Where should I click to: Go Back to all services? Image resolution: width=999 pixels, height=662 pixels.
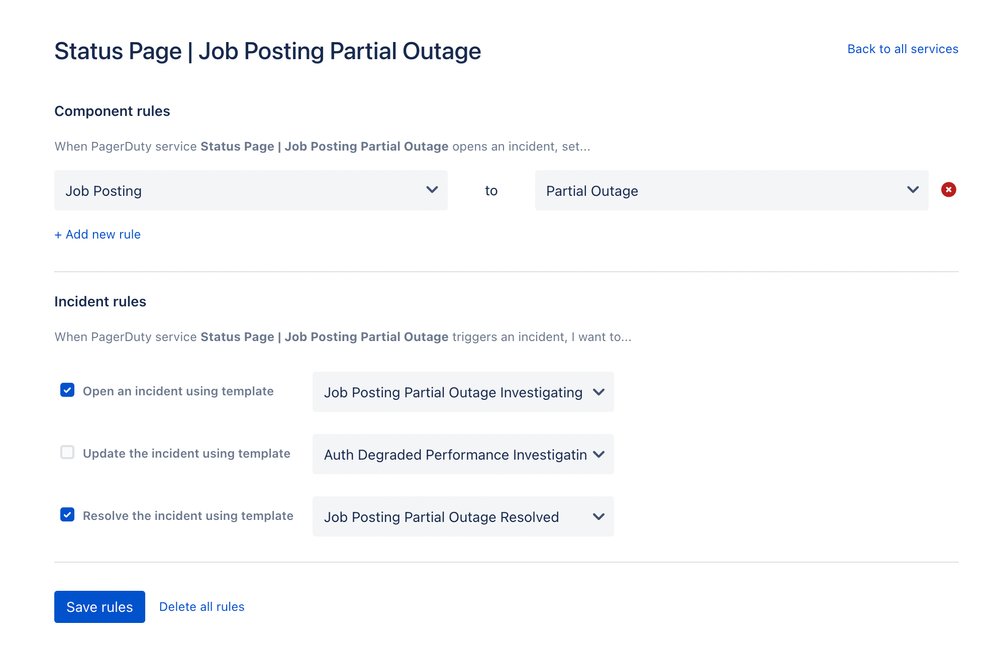(903, 49)
